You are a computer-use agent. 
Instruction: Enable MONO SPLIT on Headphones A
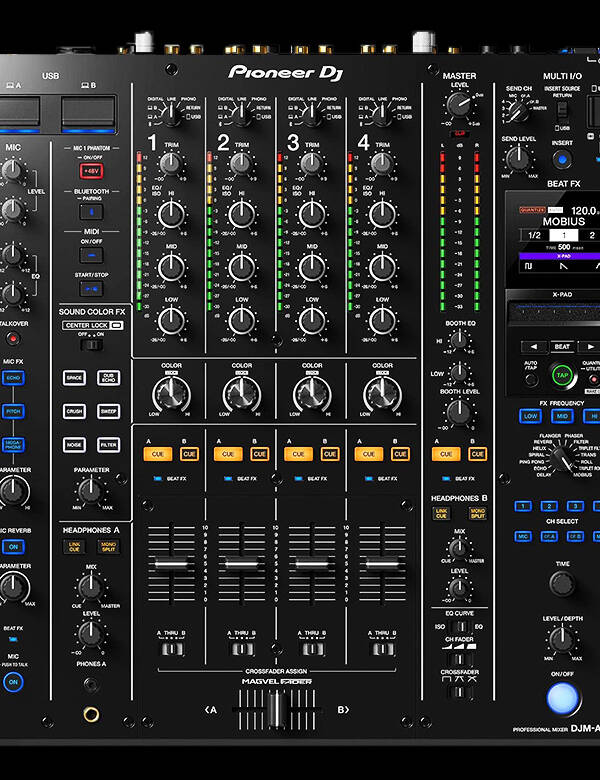click(x=108, y=547)
